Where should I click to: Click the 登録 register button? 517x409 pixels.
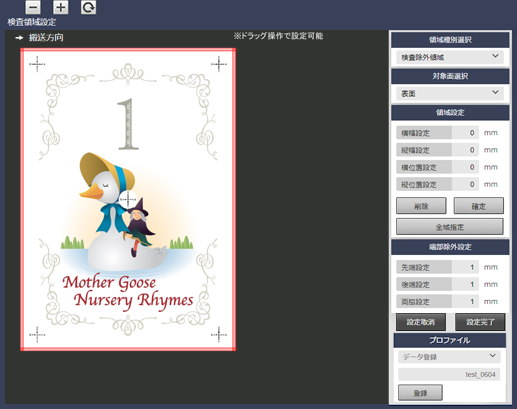(420, 393)
